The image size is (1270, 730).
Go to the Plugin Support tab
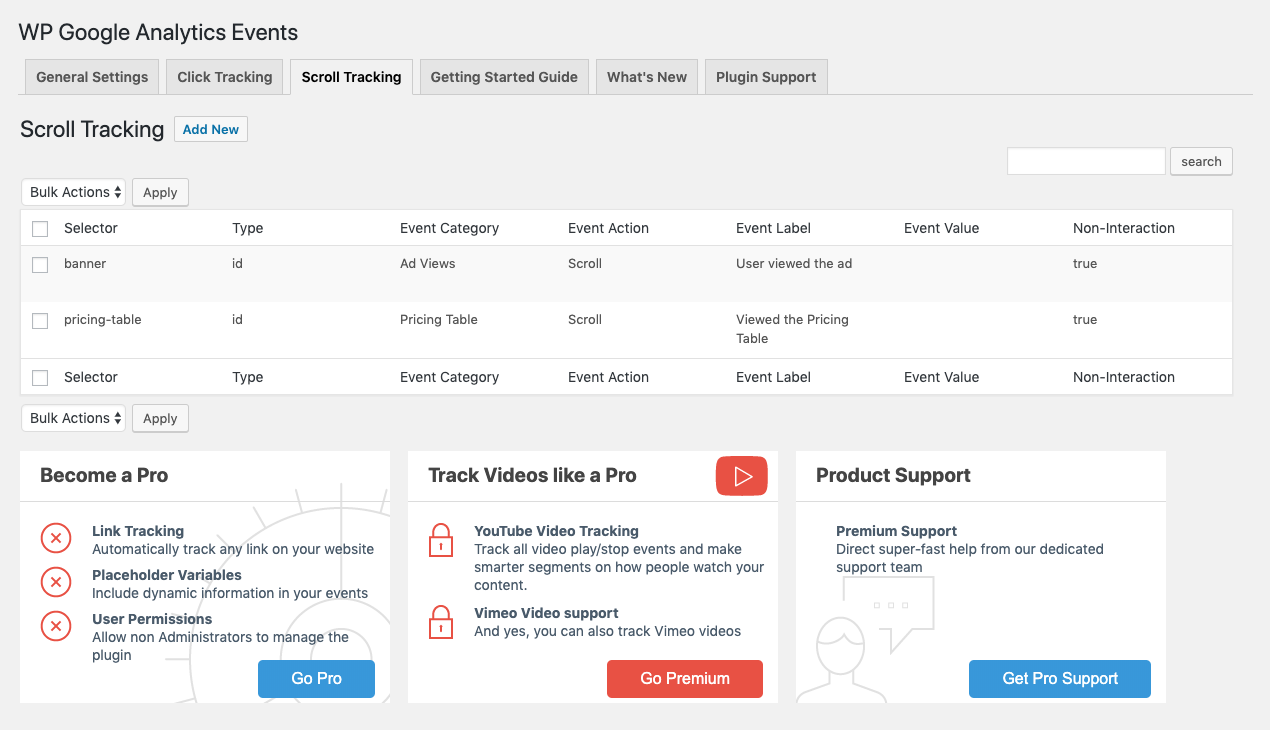766,77
